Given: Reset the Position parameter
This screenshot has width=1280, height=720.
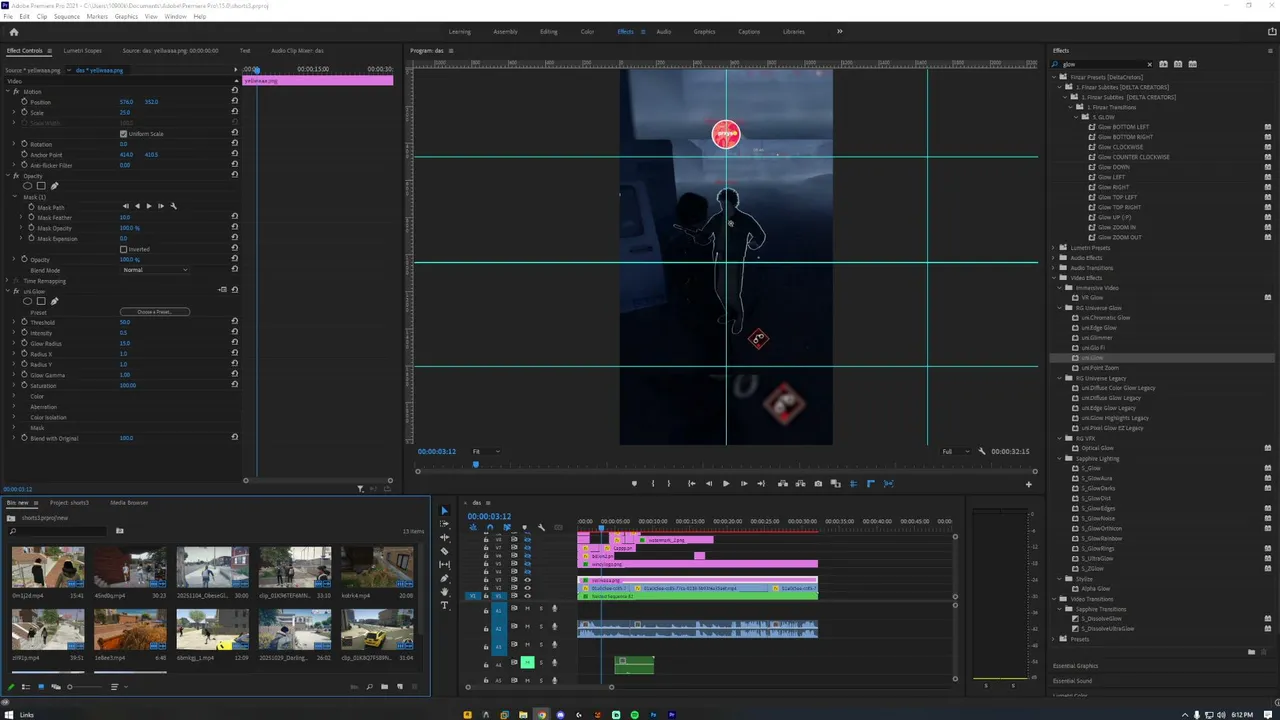Looking at the screenshot, I should coord(235,101).
